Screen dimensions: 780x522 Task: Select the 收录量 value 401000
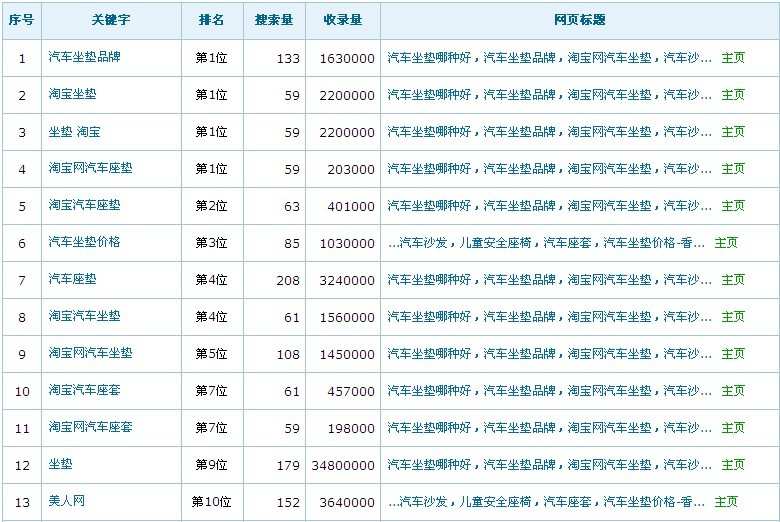click(351, 207)
